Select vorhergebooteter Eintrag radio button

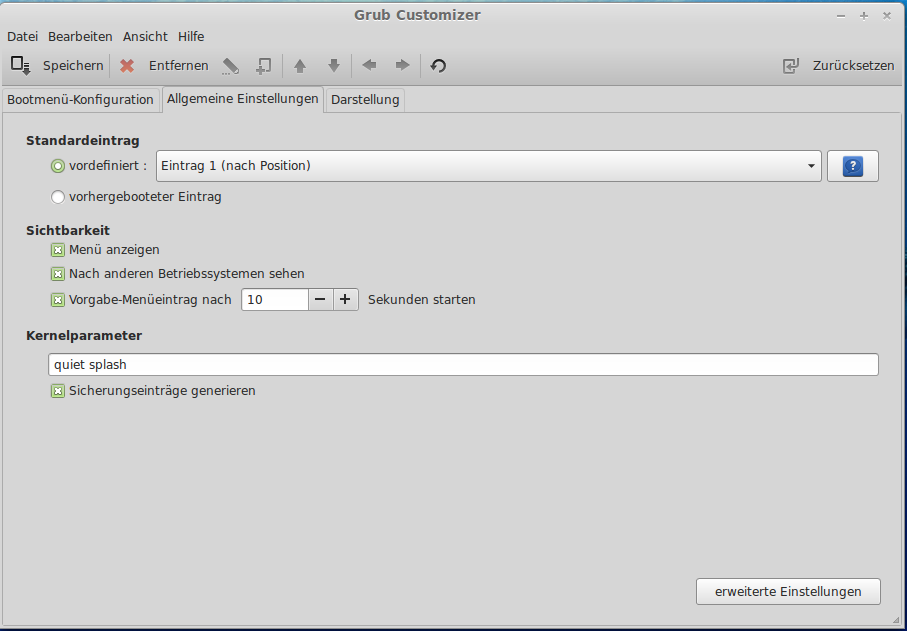point(58,197)
